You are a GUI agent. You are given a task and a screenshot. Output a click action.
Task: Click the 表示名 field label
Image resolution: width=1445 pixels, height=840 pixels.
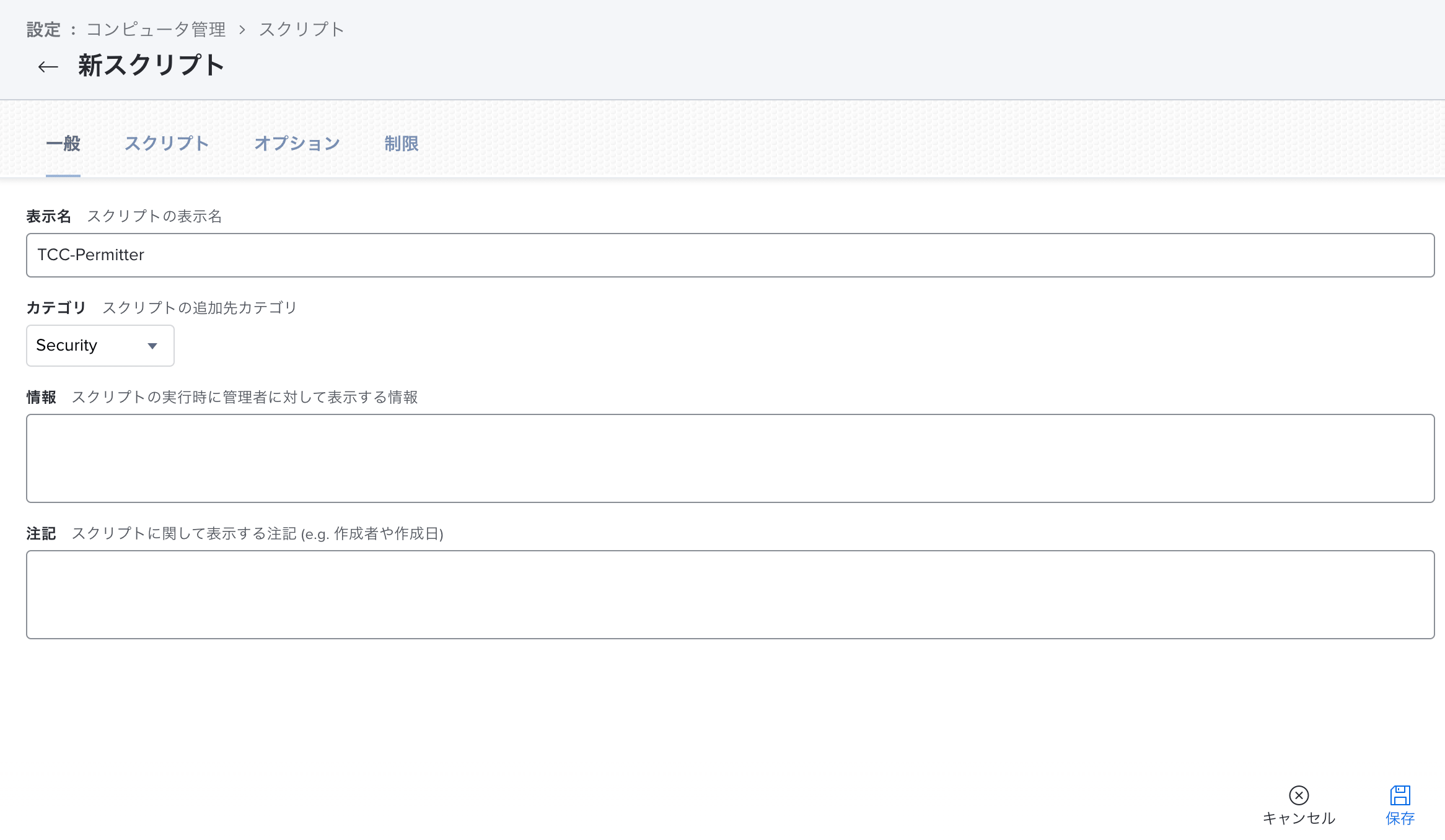pos(49,216)
